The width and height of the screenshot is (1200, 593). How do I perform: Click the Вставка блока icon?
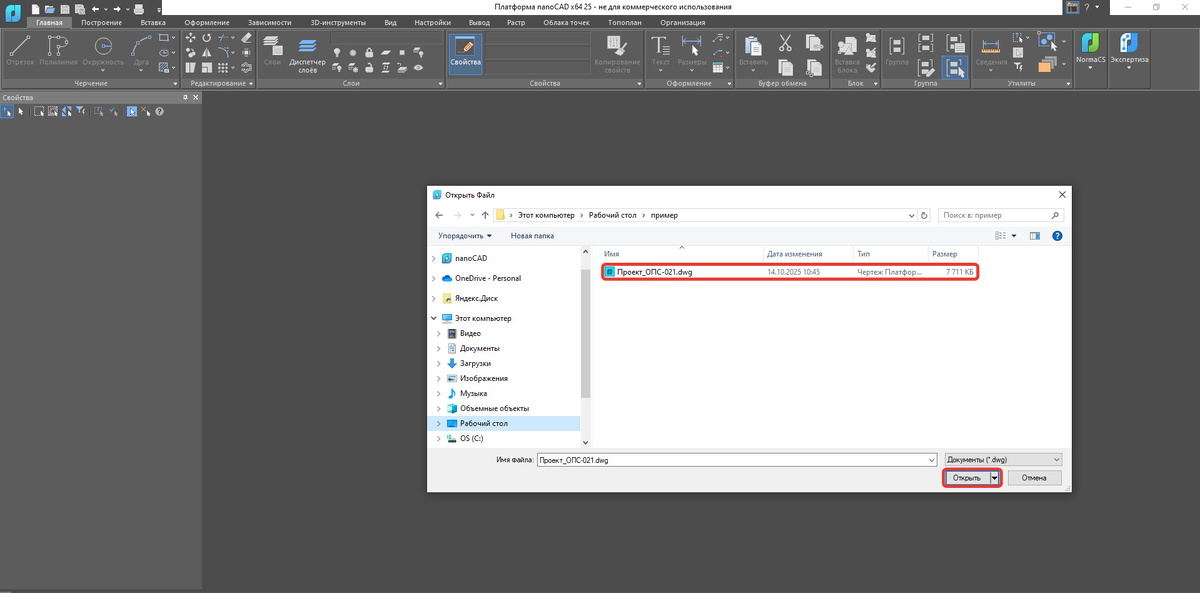tap(848, 52)
